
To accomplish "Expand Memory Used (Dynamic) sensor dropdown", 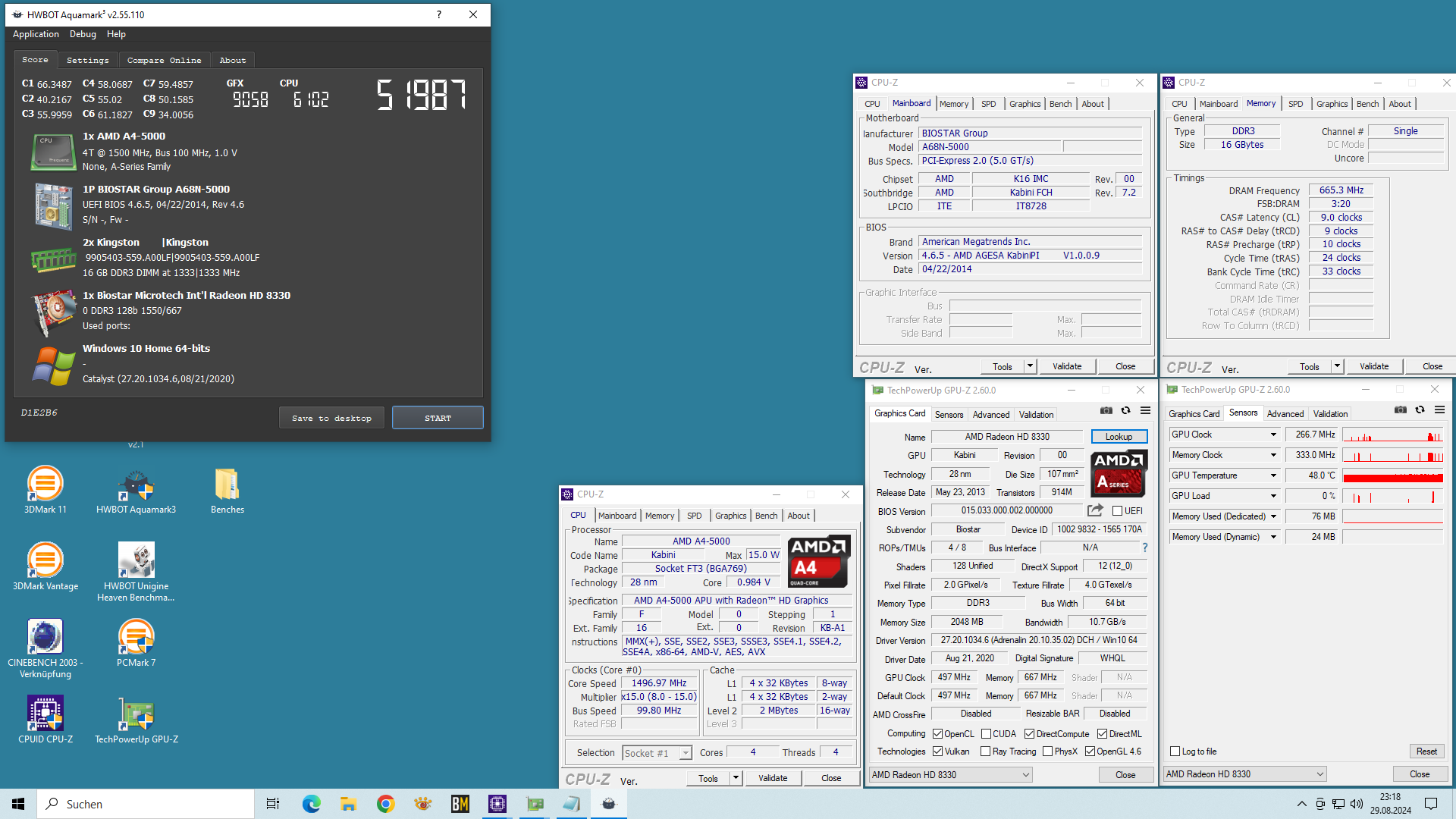I will (1273, 537).
